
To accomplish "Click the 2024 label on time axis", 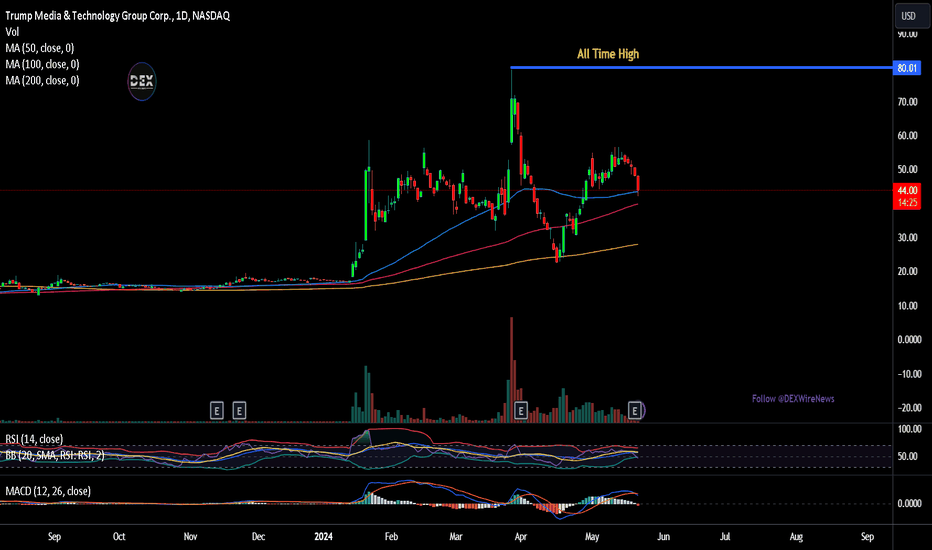I will 323,536.
